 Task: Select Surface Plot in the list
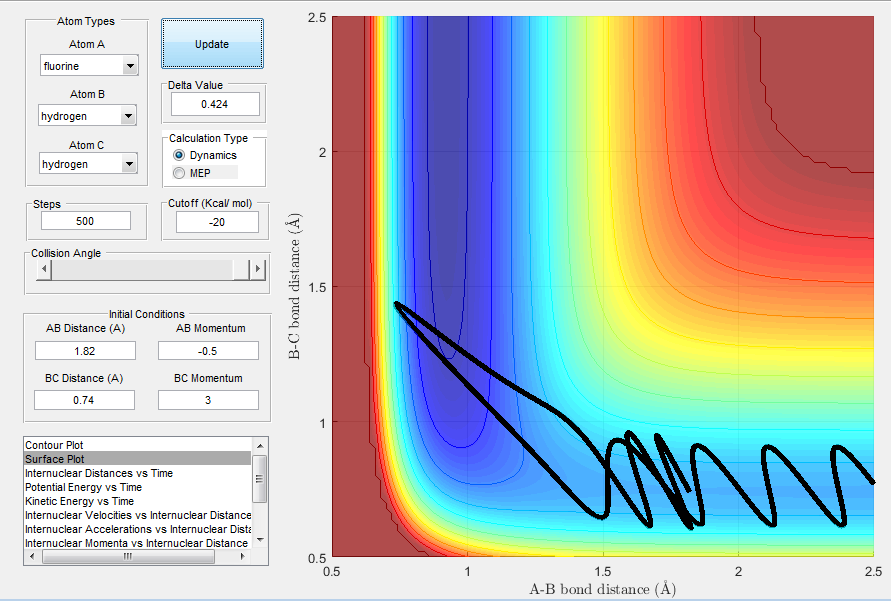click(138, 459)
